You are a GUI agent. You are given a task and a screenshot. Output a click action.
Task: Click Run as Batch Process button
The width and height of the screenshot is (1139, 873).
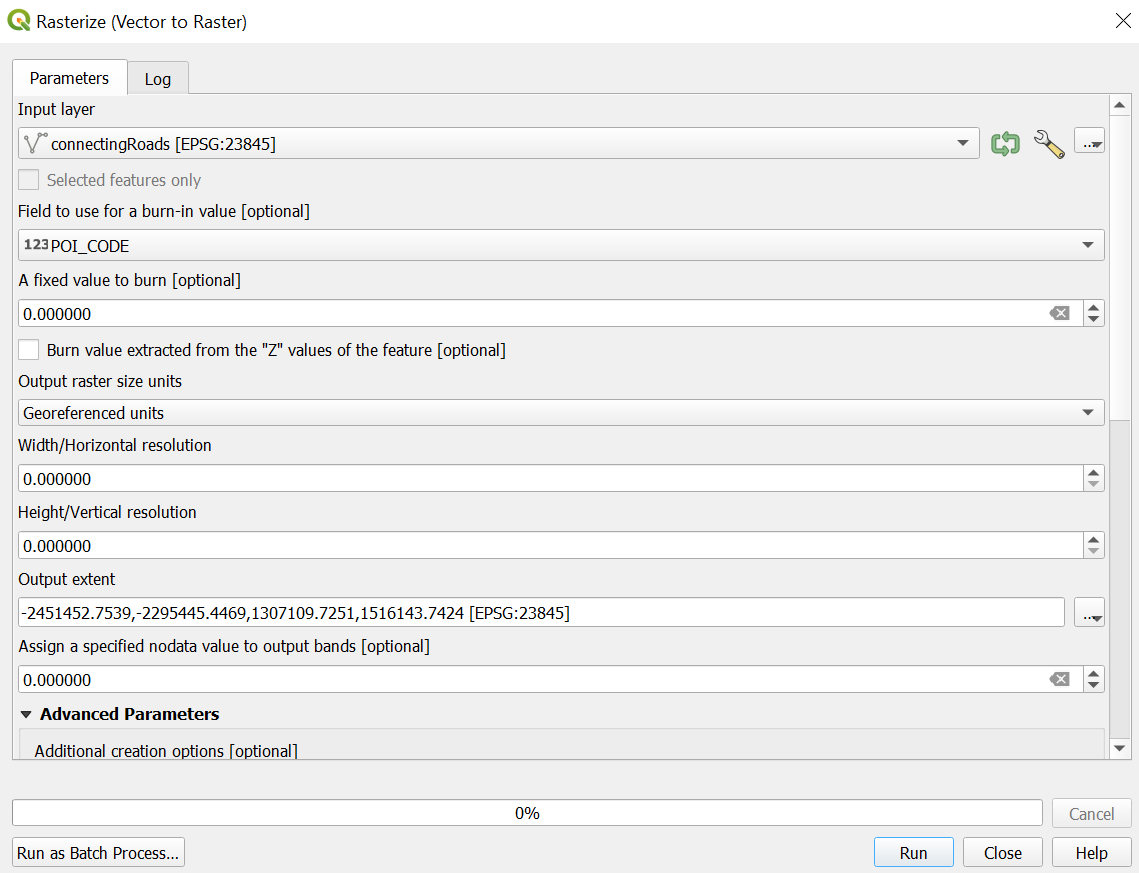click(98, 853)
